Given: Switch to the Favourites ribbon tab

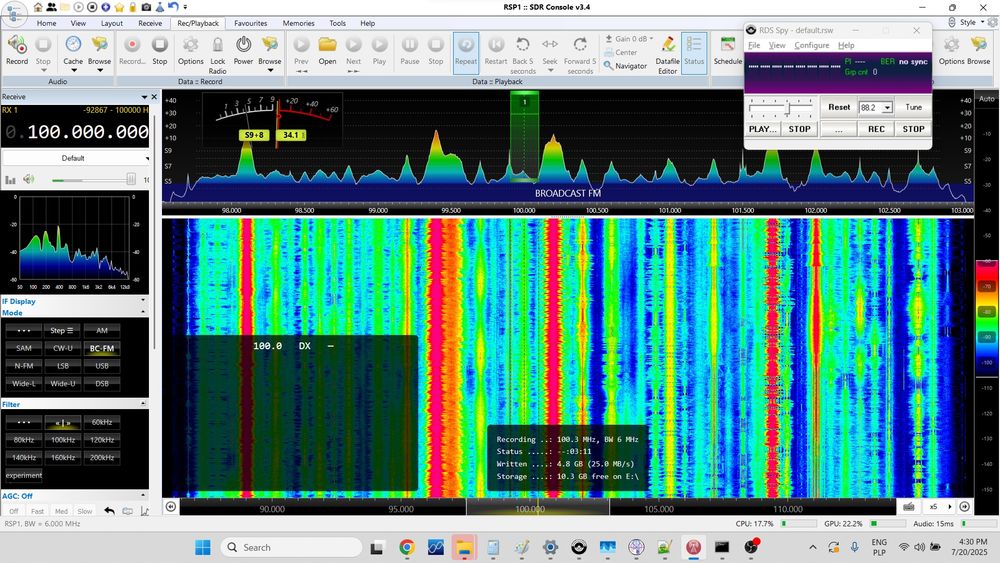Looking at the screenshot, I should click(250, 23).
